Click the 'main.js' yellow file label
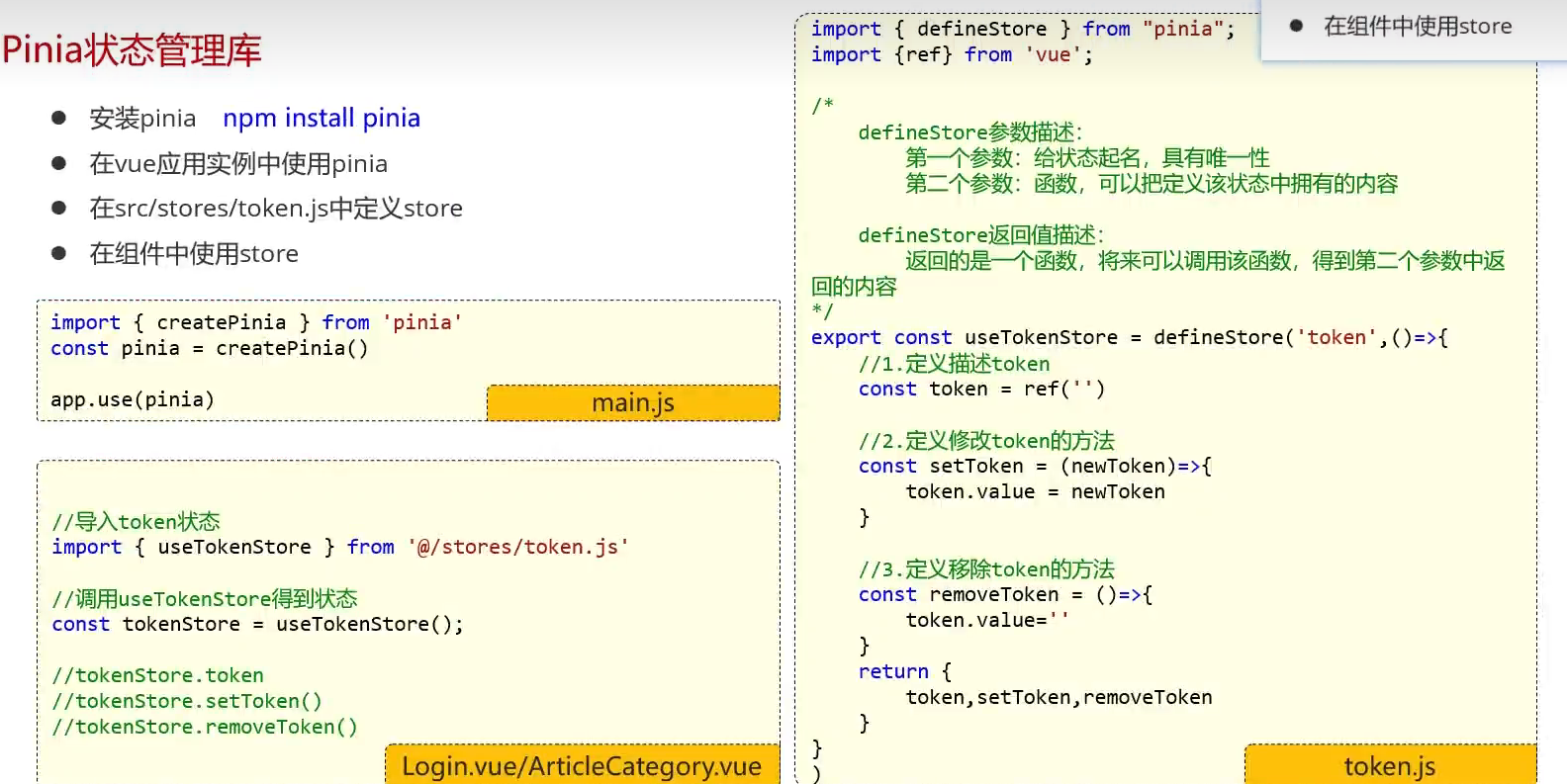The width and height of the screenshot is (1567, 784). click(633, 402)
